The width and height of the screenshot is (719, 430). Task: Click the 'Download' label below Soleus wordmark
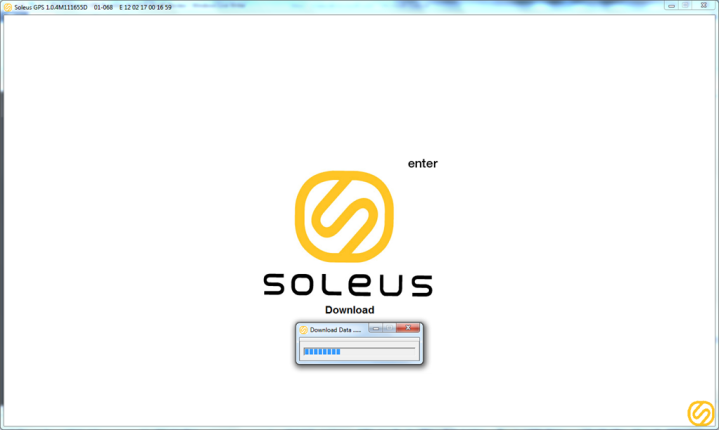(x=349, y=310)
